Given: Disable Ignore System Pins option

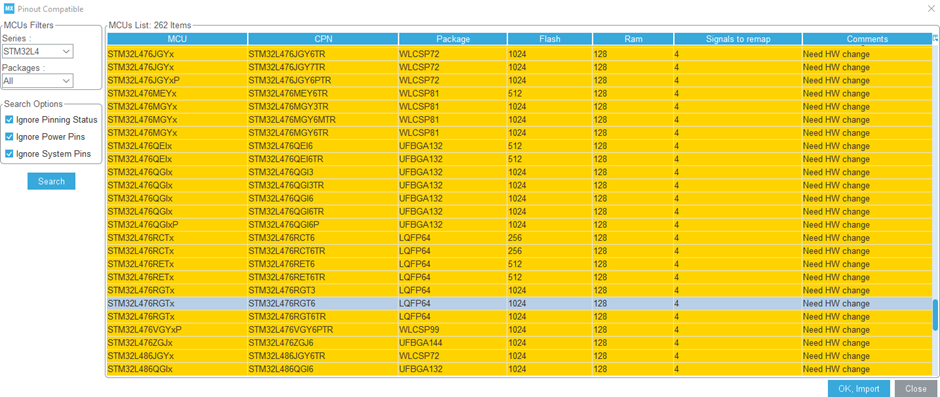Looking at the screenshot, I should coord(9,154).
